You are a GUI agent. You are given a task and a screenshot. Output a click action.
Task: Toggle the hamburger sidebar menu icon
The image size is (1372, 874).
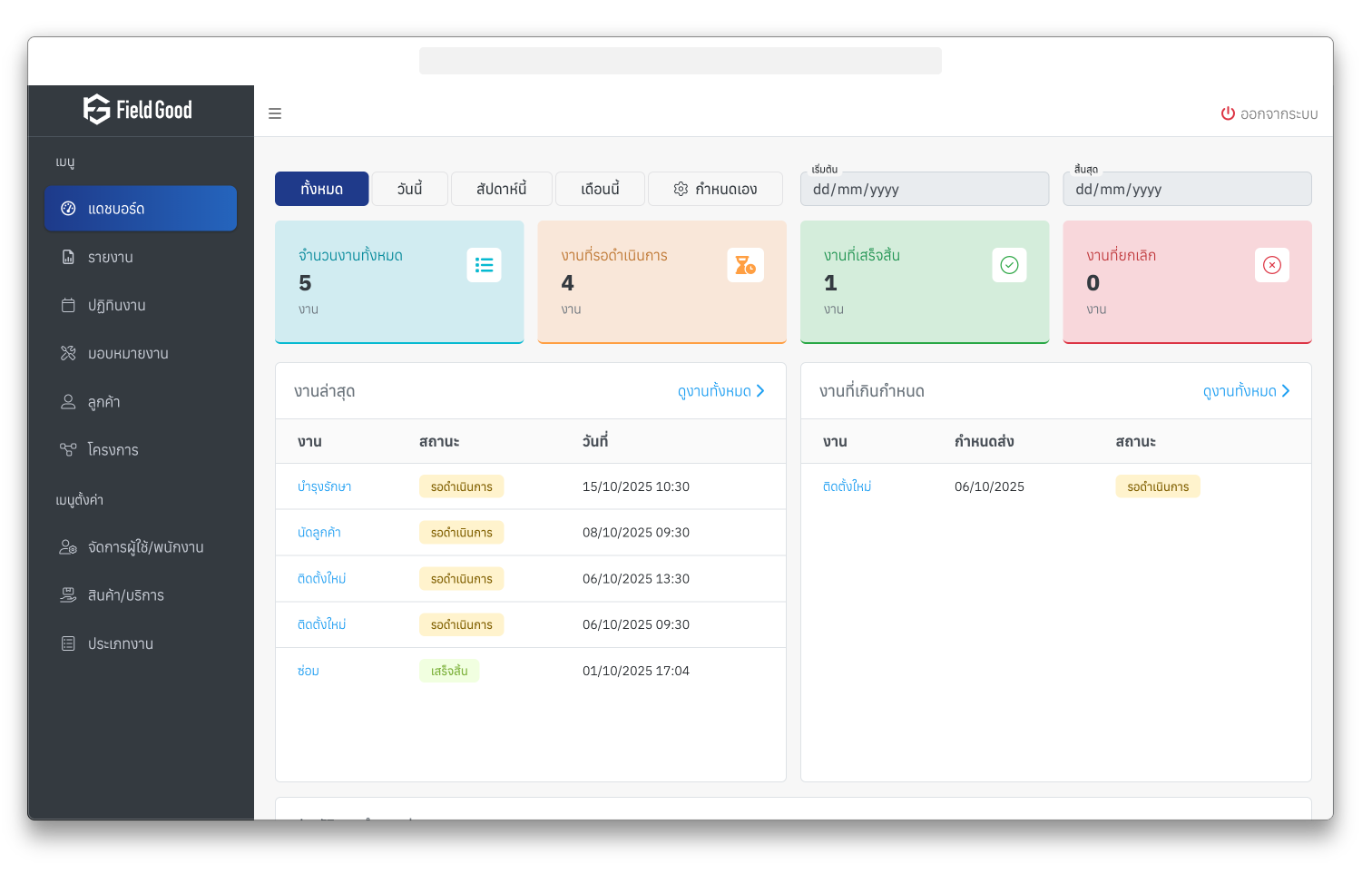coord(275,113)
